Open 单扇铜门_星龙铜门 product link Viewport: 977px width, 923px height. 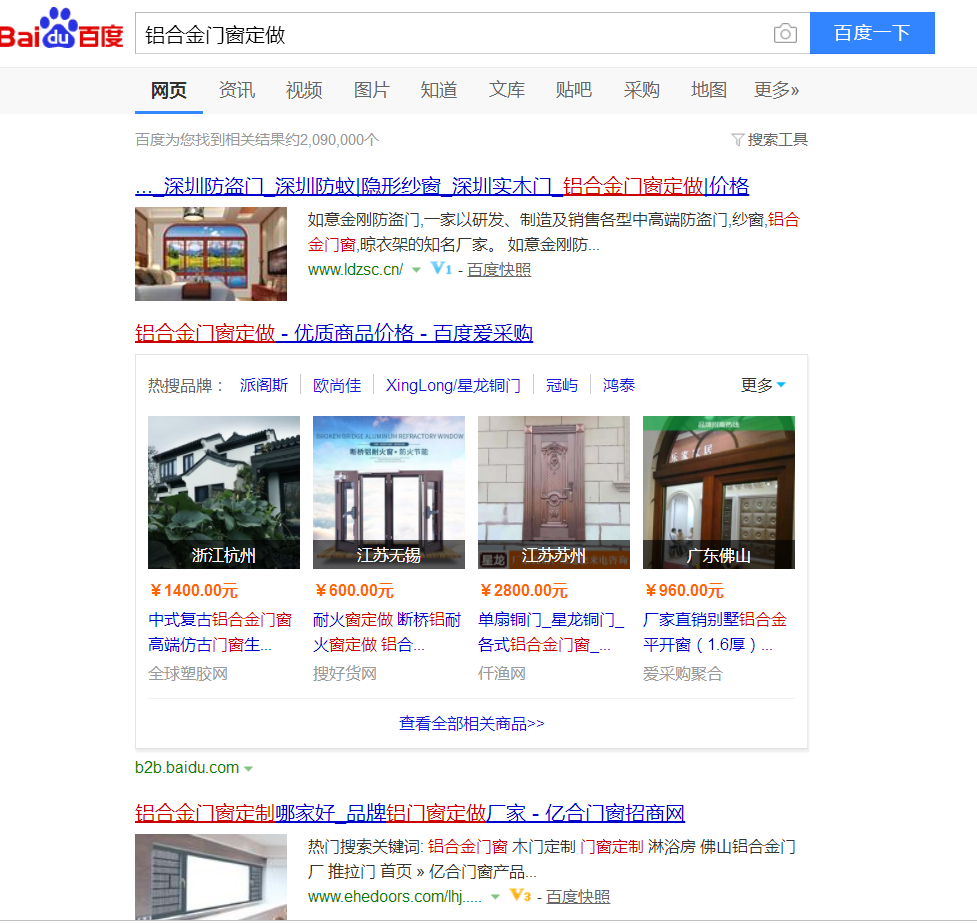(551, 632)
